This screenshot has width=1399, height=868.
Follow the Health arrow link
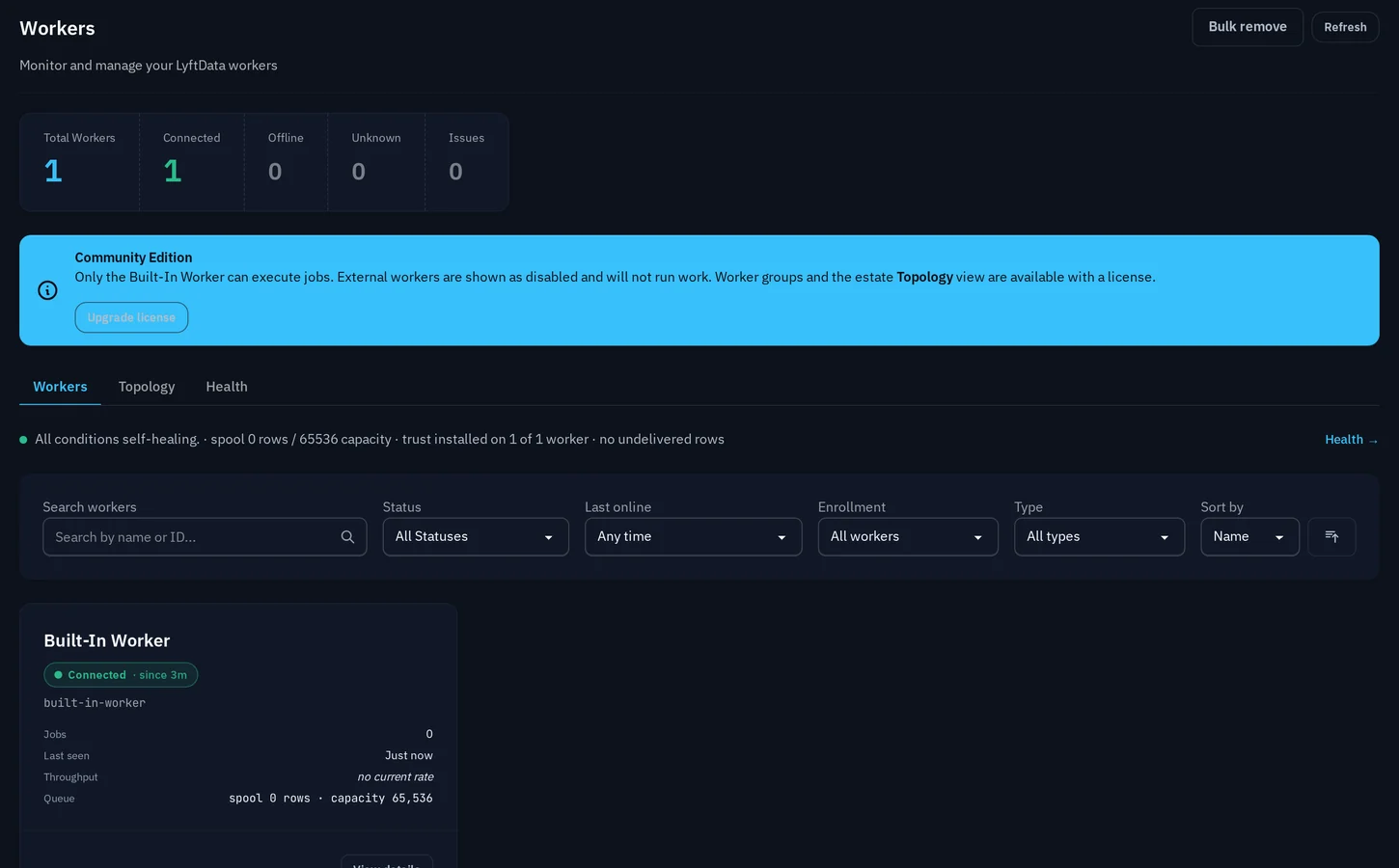(x=1352, y=440)
